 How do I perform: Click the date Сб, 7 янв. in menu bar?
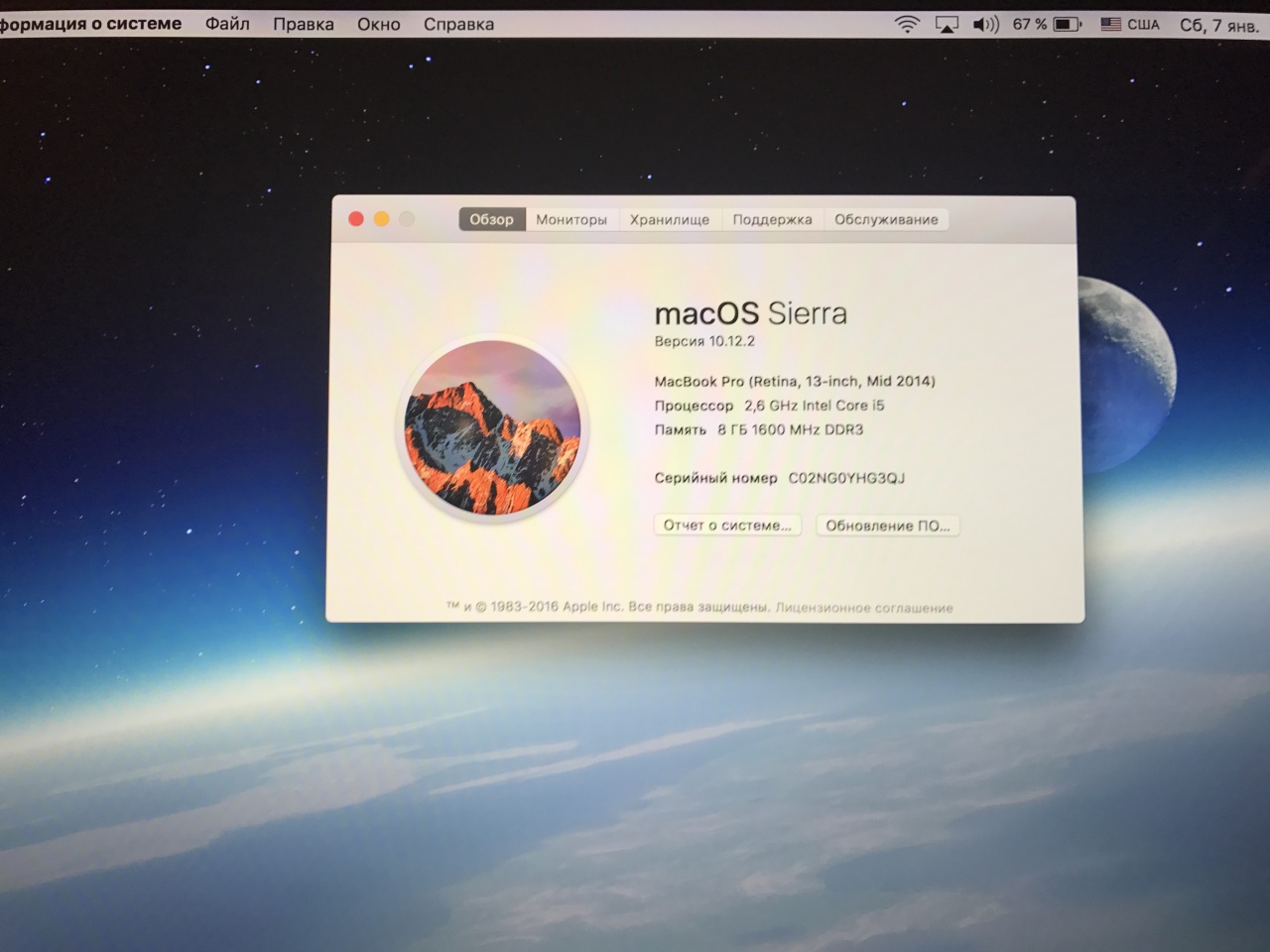pos(1219,25)
